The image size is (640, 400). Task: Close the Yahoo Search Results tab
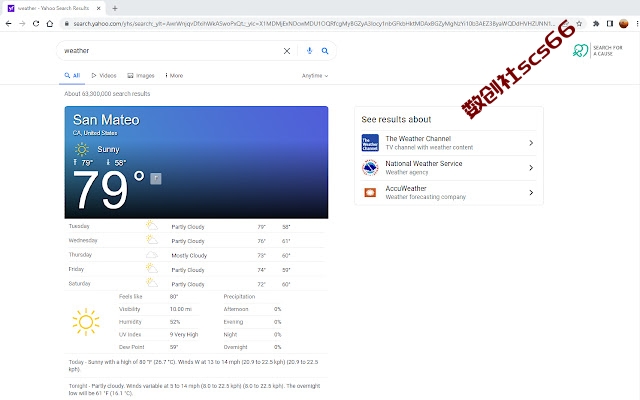tap(98, 8)
